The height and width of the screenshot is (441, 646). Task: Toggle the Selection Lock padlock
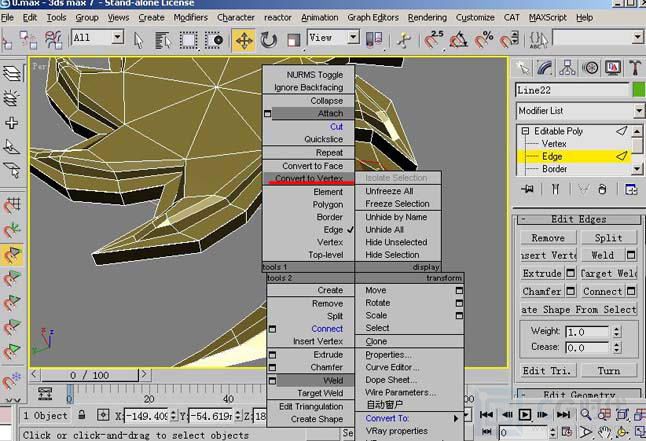82,415
